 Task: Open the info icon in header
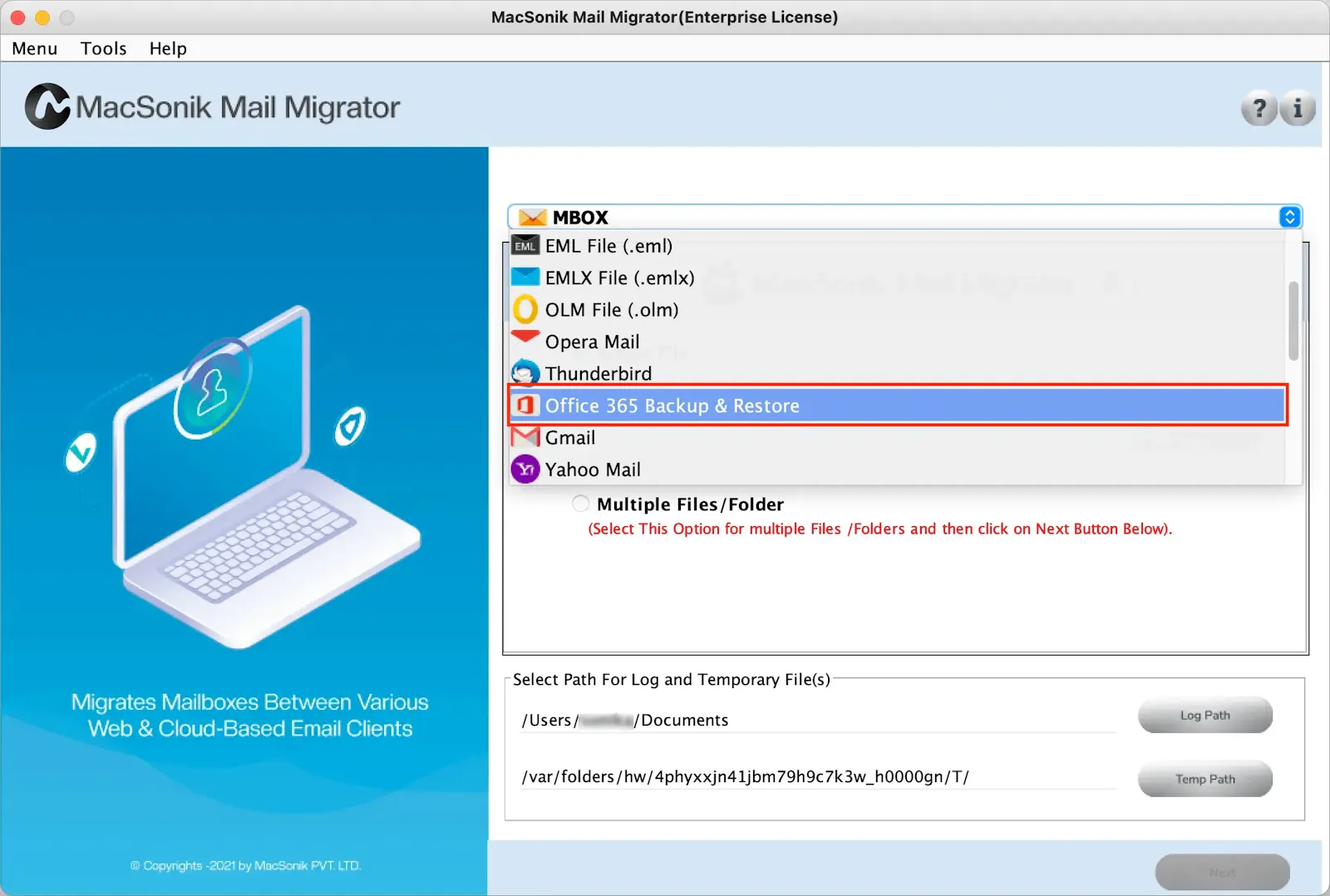click(x=1298, y=108)
